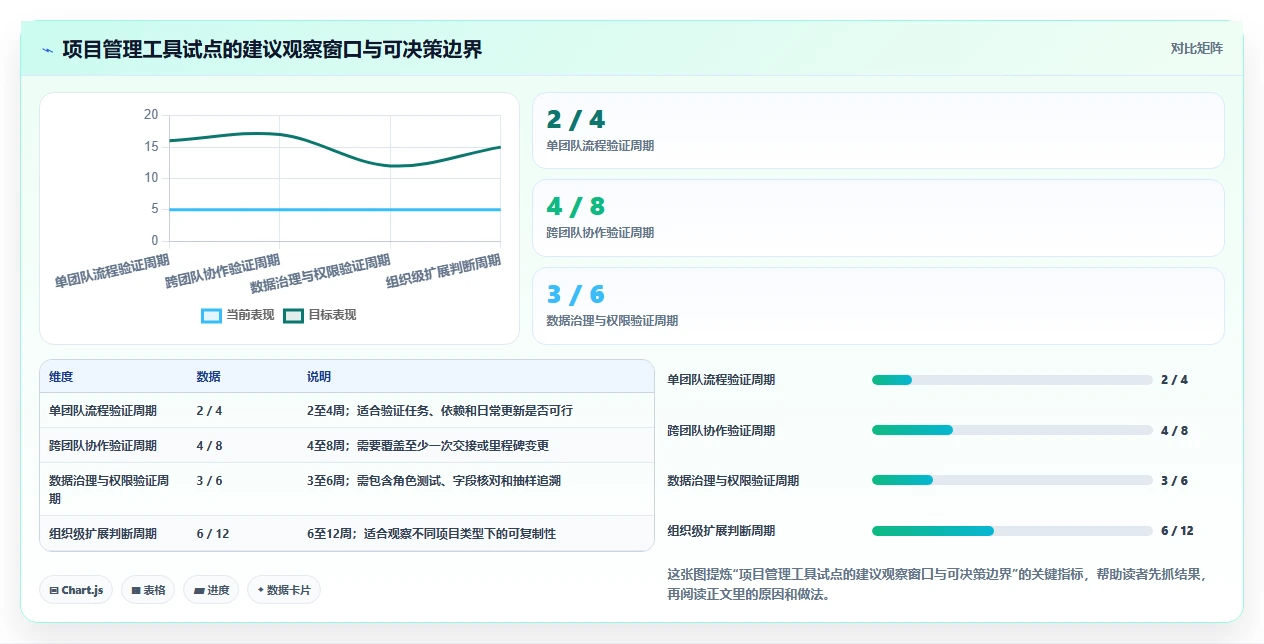Click the 6 / 12 value beside the progress bar
Image resolution: width=1264 pixels, height=644 pixels.
click(x=1177, y=531)
